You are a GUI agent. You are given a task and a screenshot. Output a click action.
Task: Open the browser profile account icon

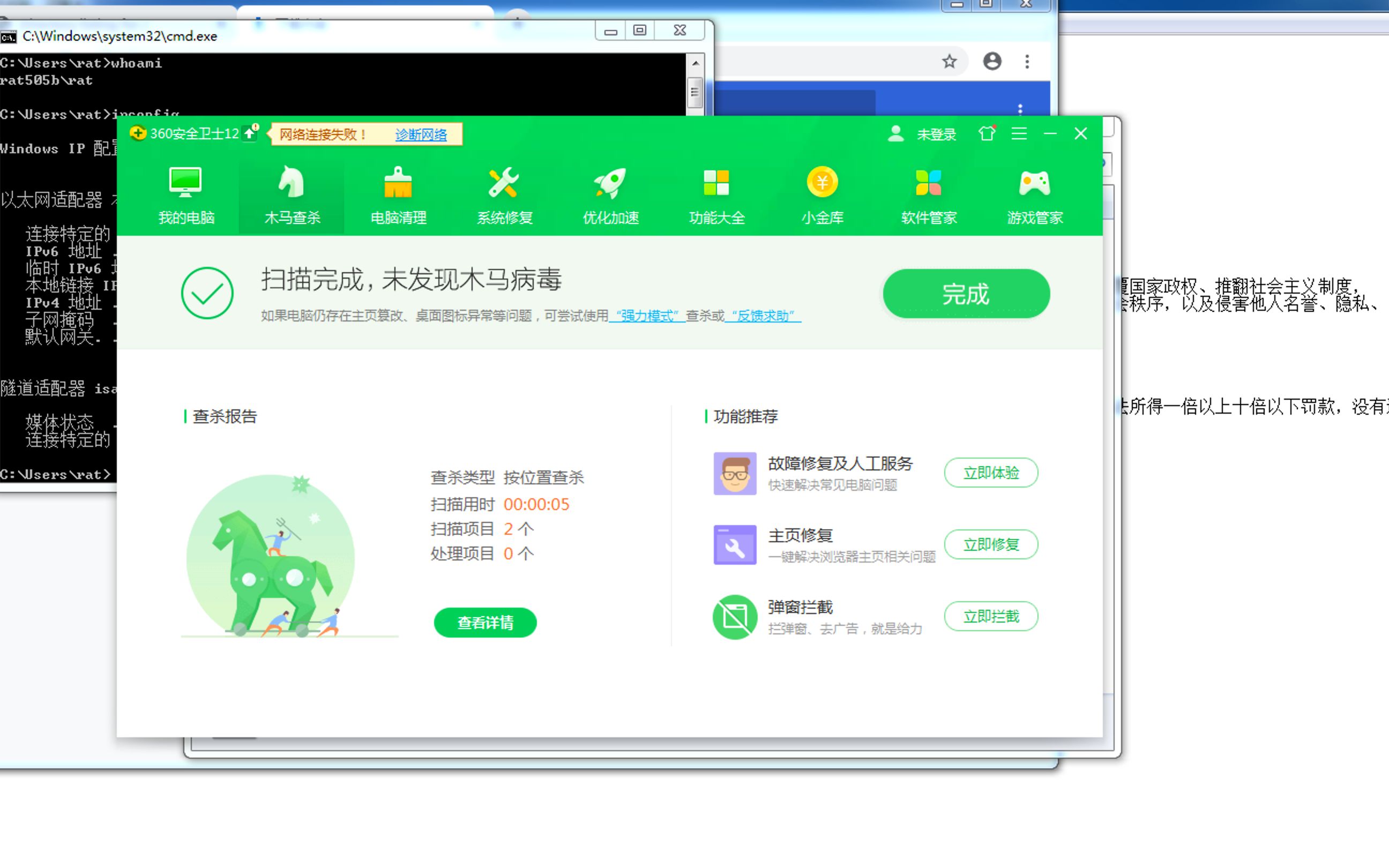tap(992, 61)
